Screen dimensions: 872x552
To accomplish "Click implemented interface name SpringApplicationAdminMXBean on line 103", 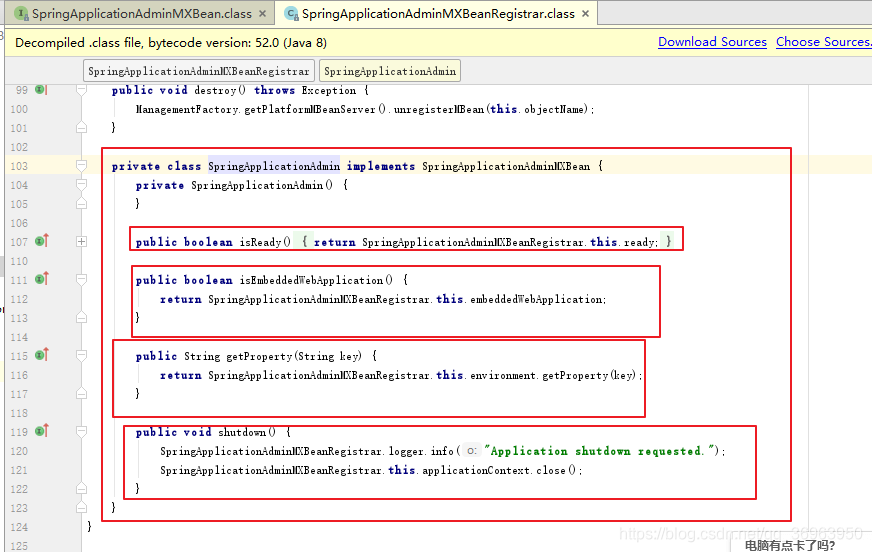I will (506, 166).
